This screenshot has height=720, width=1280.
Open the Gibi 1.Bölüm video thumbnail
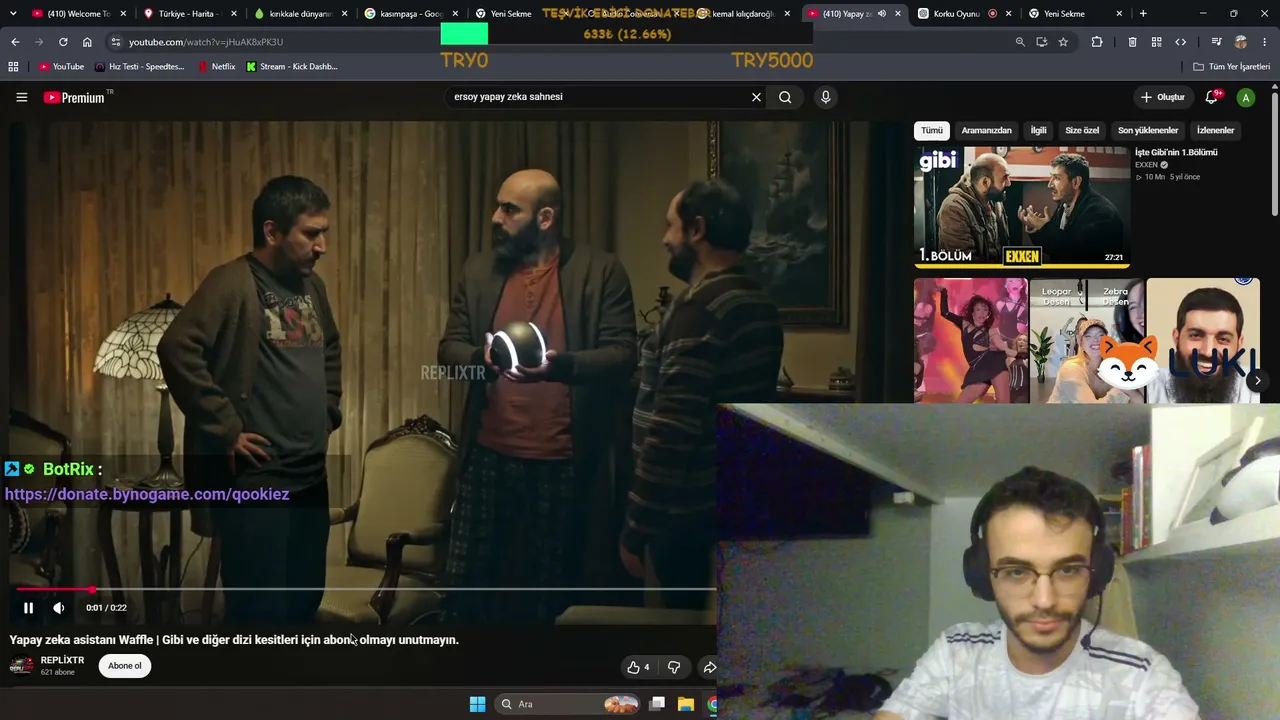[1022, 207]
